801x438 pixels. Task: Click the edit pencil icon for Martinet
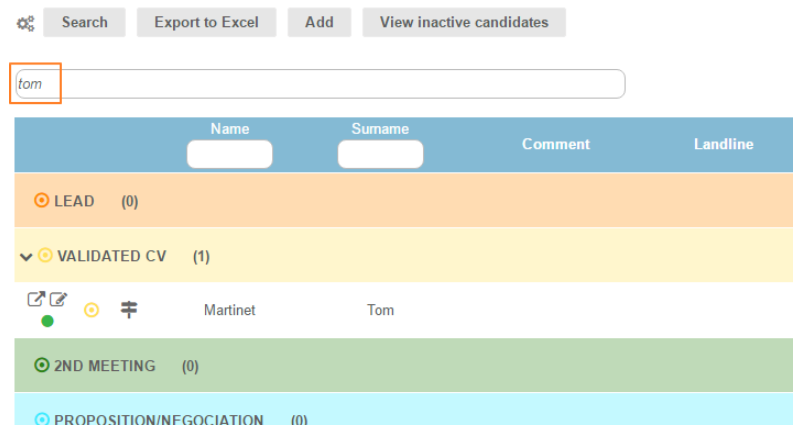pyautogui.click(x=59, y=299)
